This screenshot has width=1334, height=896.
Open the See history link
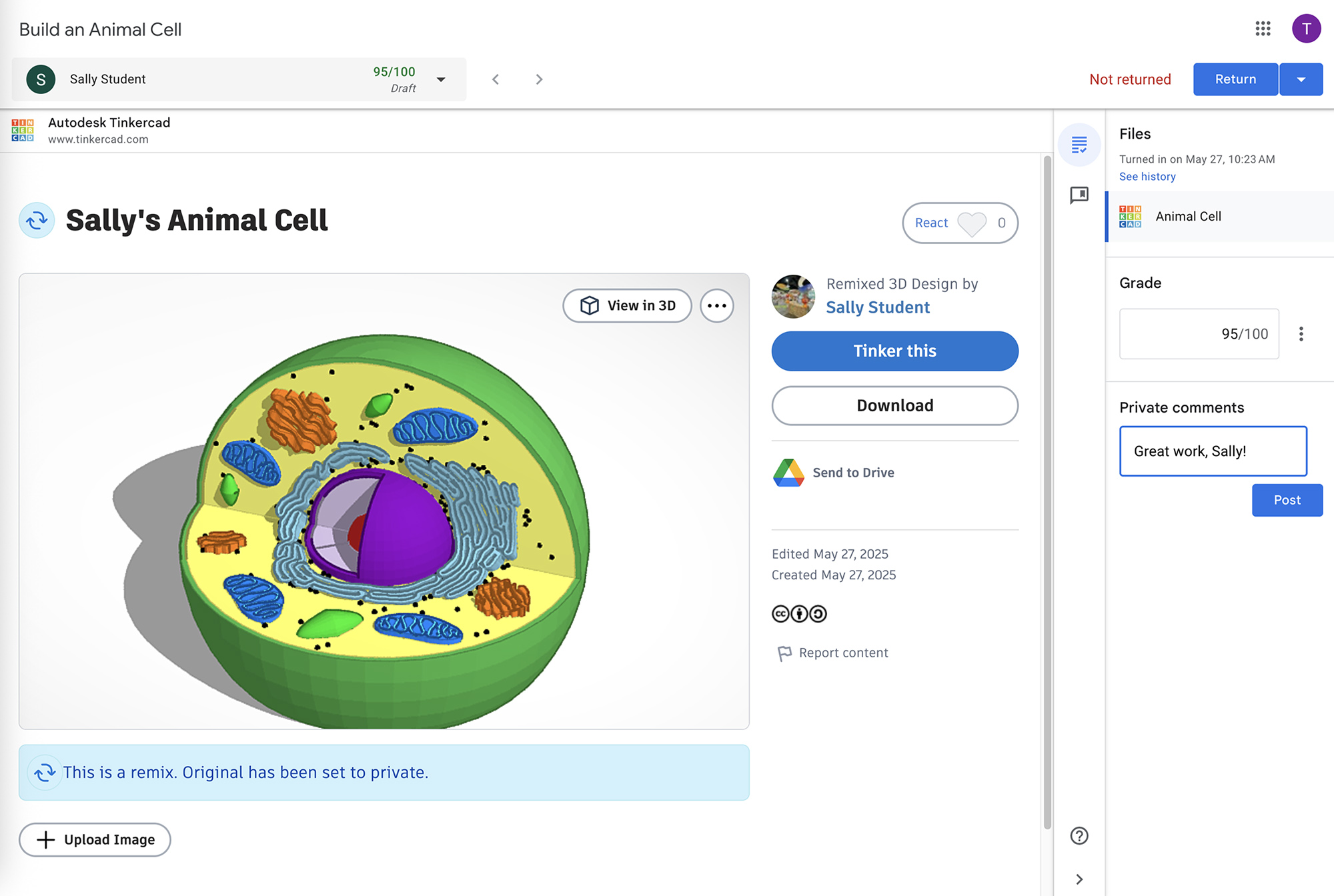1147,176
